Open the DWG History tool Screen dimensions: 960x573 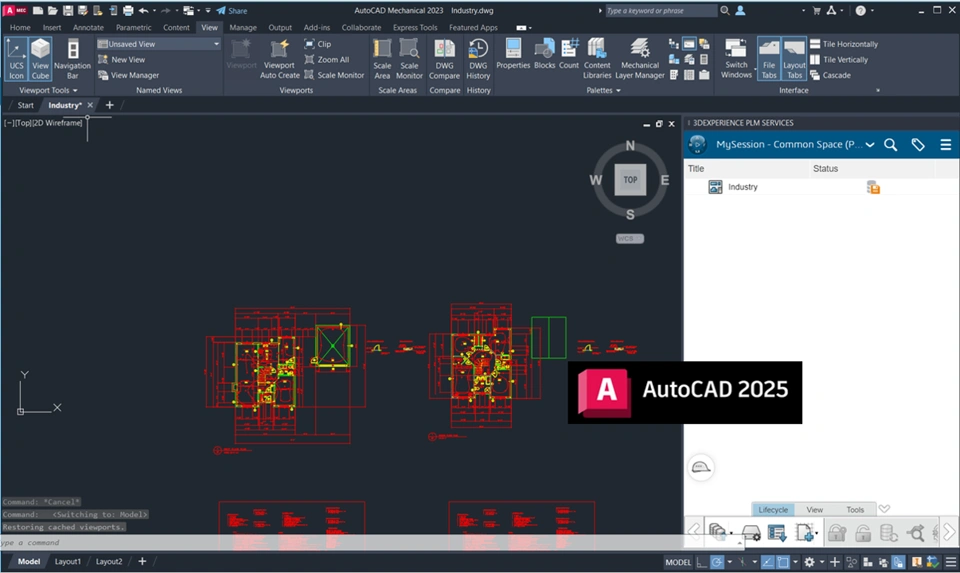point(478,59)
